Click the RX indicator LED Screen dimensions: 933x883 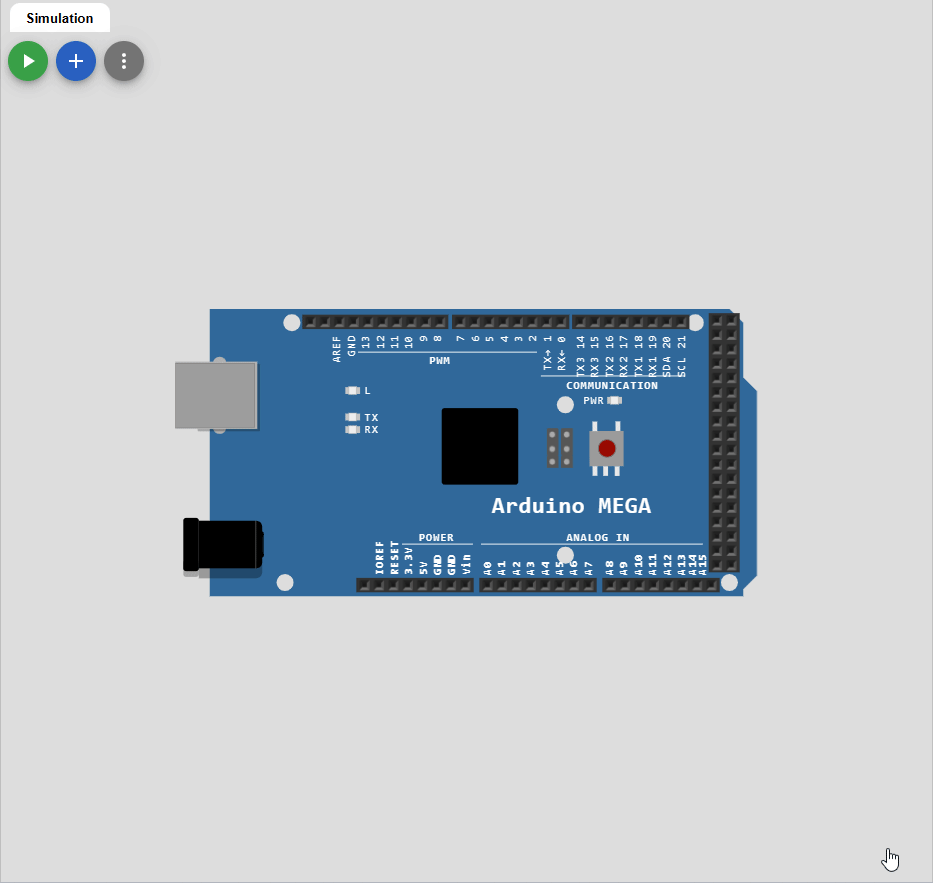coord(352,430)
